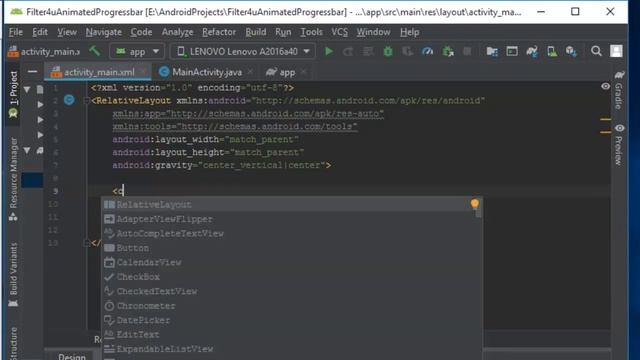
Task: Open the Edit menu
Action: (x=40, y=32)
